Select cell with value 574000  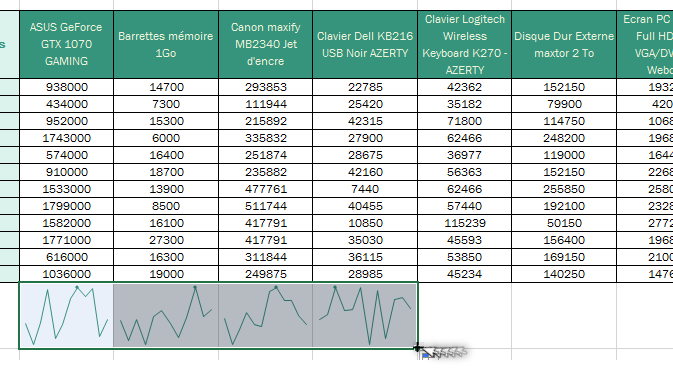click(x=67, y=155)
